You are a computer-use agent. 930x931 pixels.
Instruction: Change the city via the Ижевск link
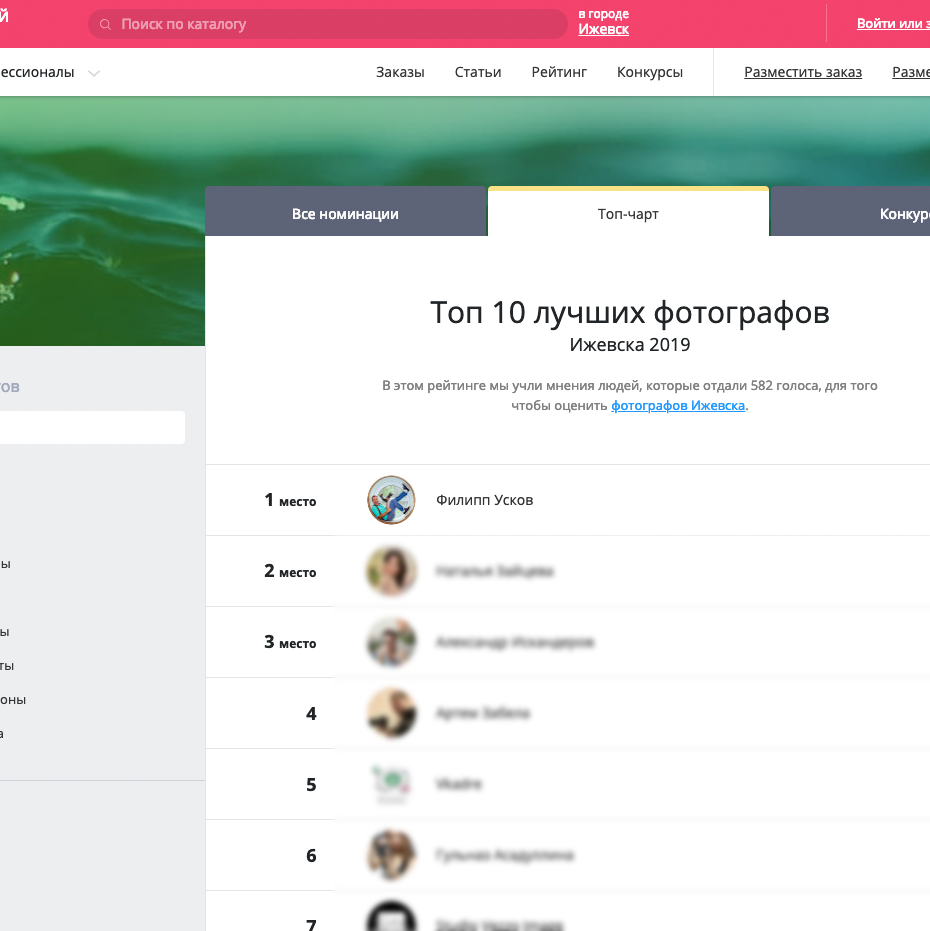click(603, 30)
